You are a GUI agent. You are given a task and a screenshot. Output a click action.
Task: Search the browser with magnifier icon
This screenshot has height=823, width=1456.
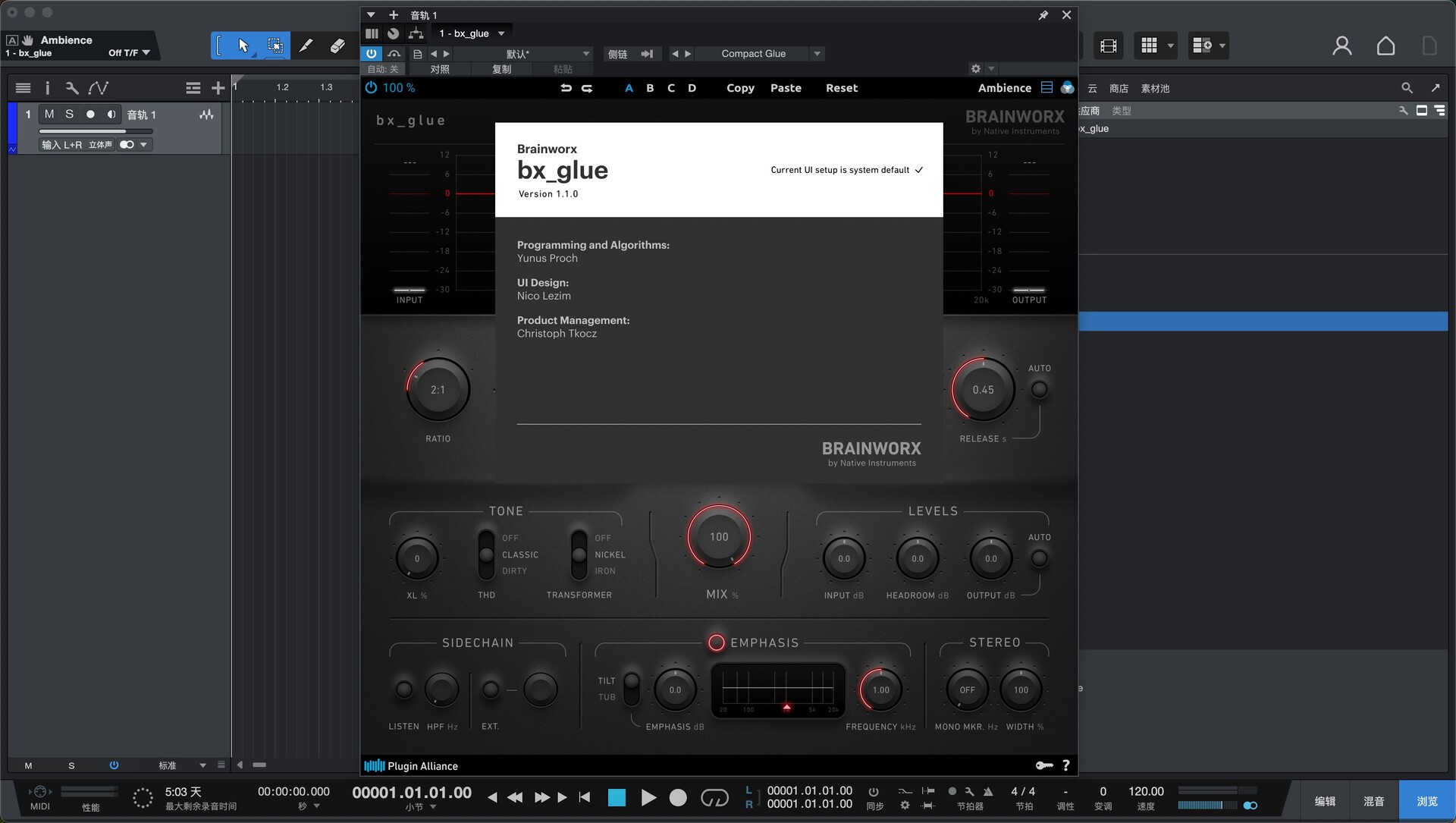(1407, 88)
